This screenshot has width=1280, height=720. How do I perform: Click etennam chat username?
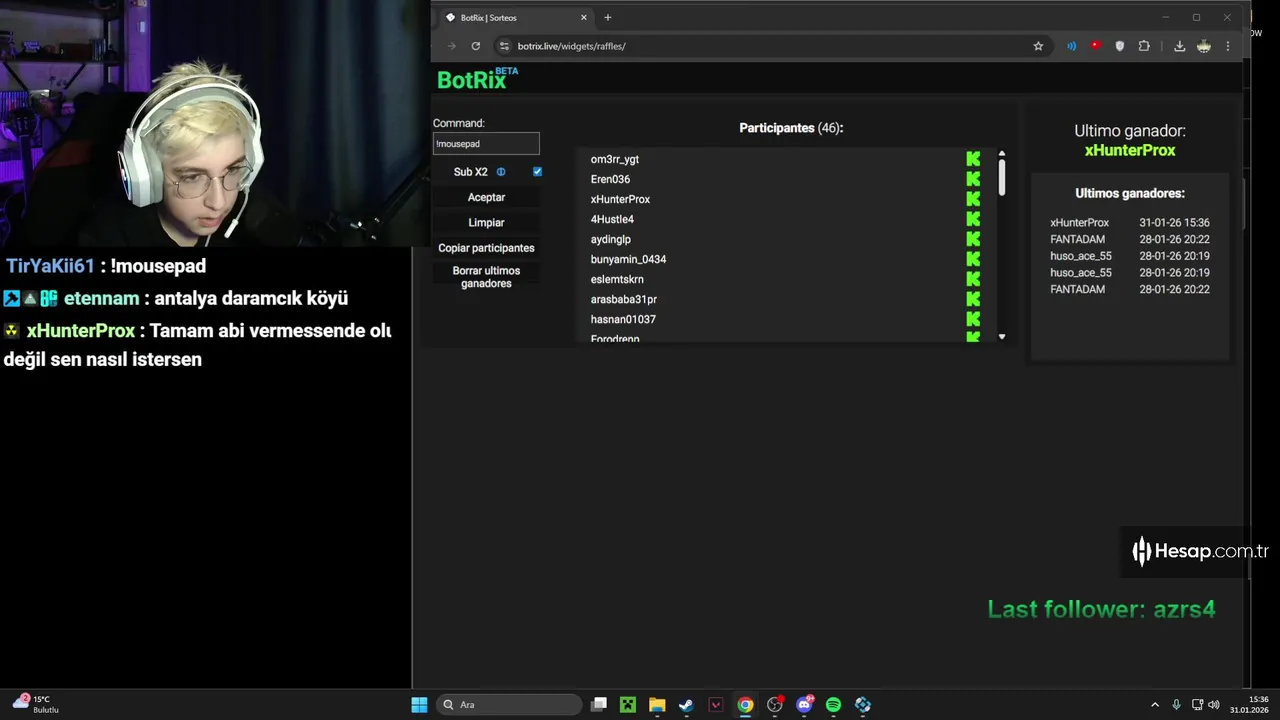point(102,298)
